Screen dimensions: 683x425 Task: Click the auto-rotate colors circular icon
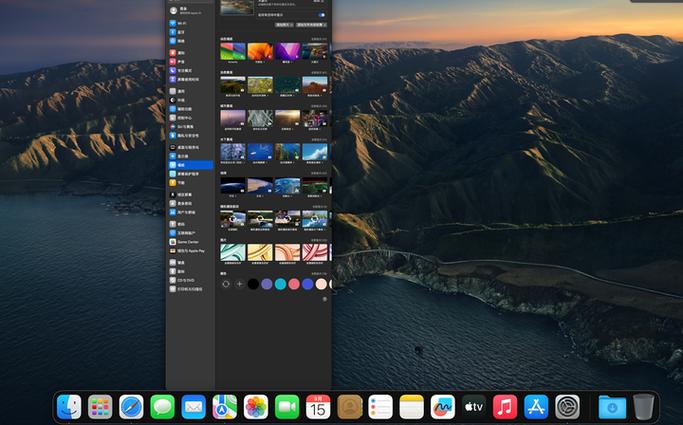225,284
